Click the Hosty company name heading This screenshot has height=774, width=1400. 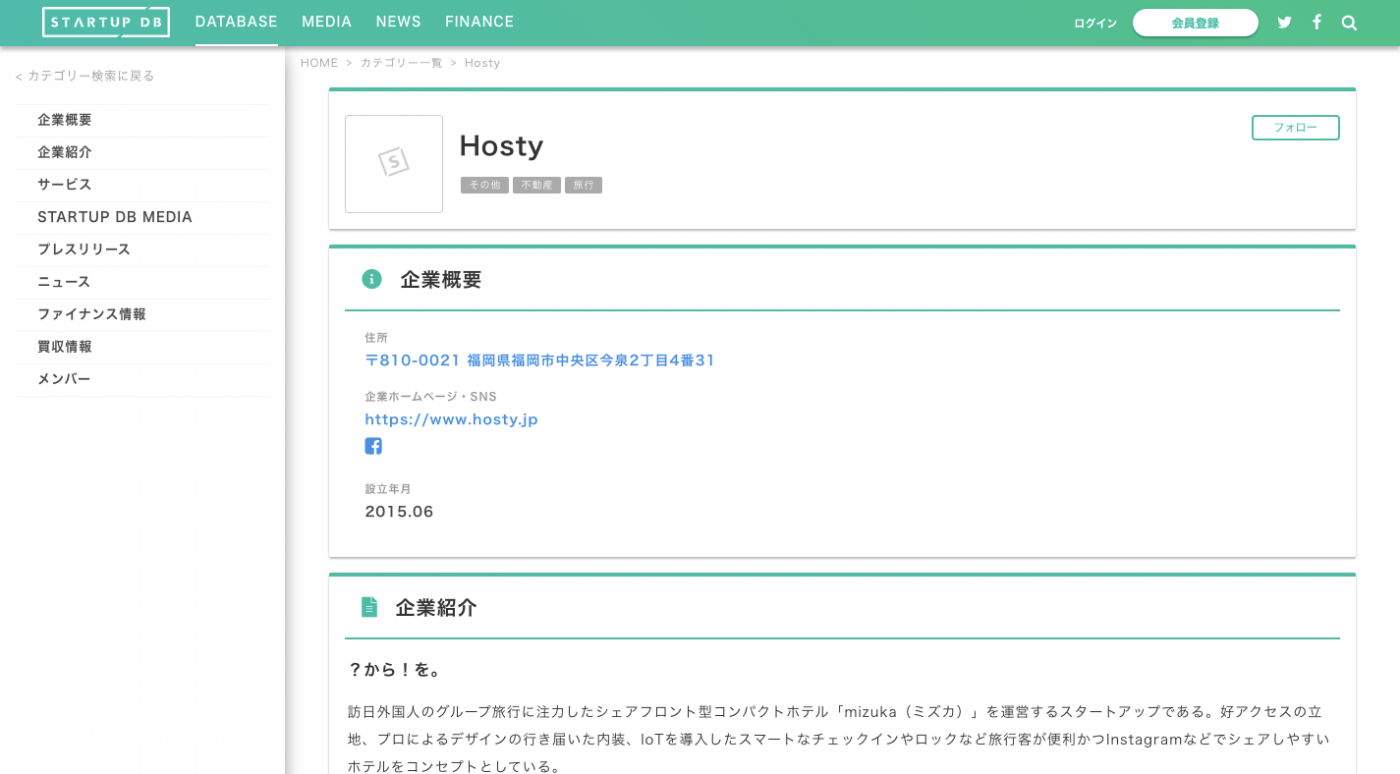point(501,146)
